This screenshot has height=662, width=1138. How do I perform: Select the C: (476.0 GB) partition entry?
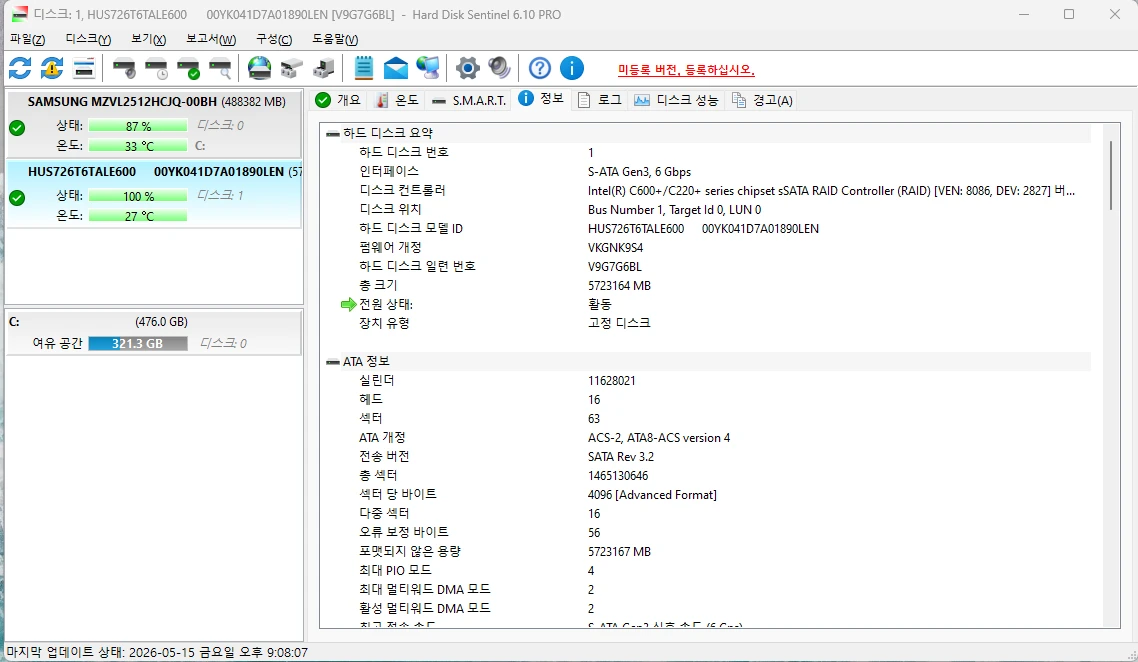(x=154, y=332)
